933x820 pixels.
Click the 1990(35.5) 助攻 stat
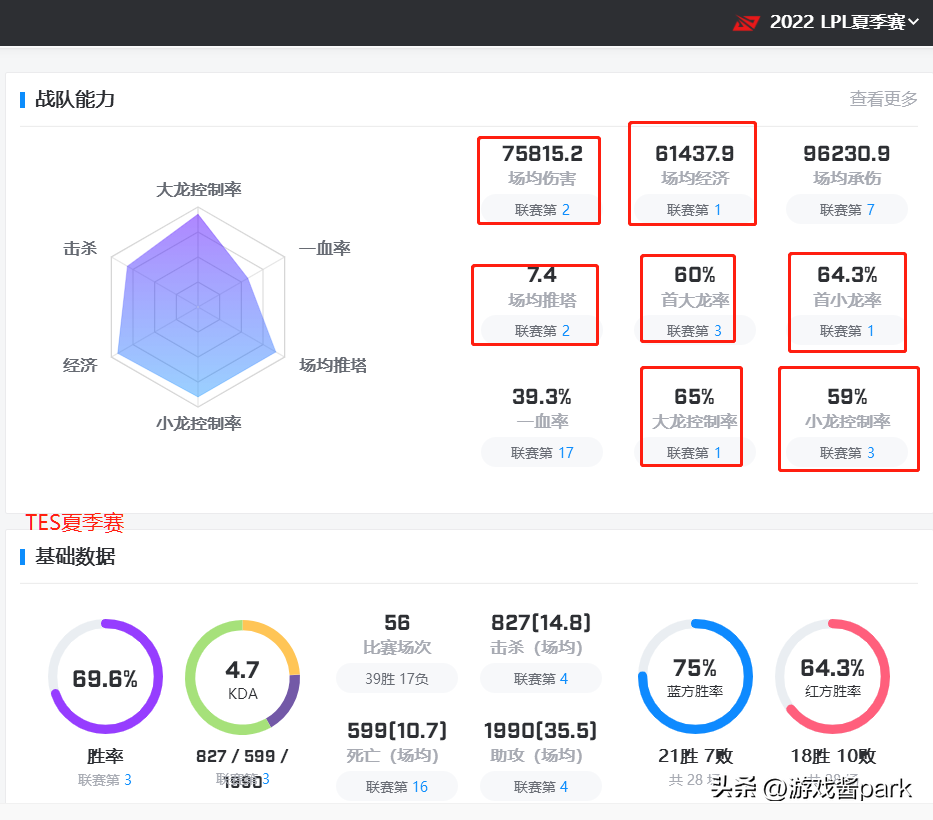click(541, 743)
